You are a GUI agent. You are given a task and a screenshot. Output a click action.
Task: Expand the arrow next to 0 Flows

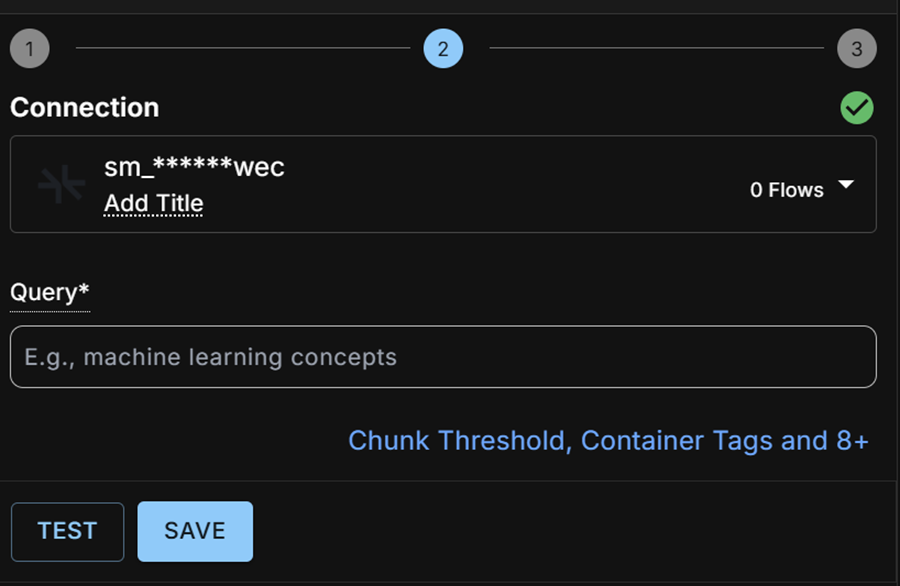point(845,184)
